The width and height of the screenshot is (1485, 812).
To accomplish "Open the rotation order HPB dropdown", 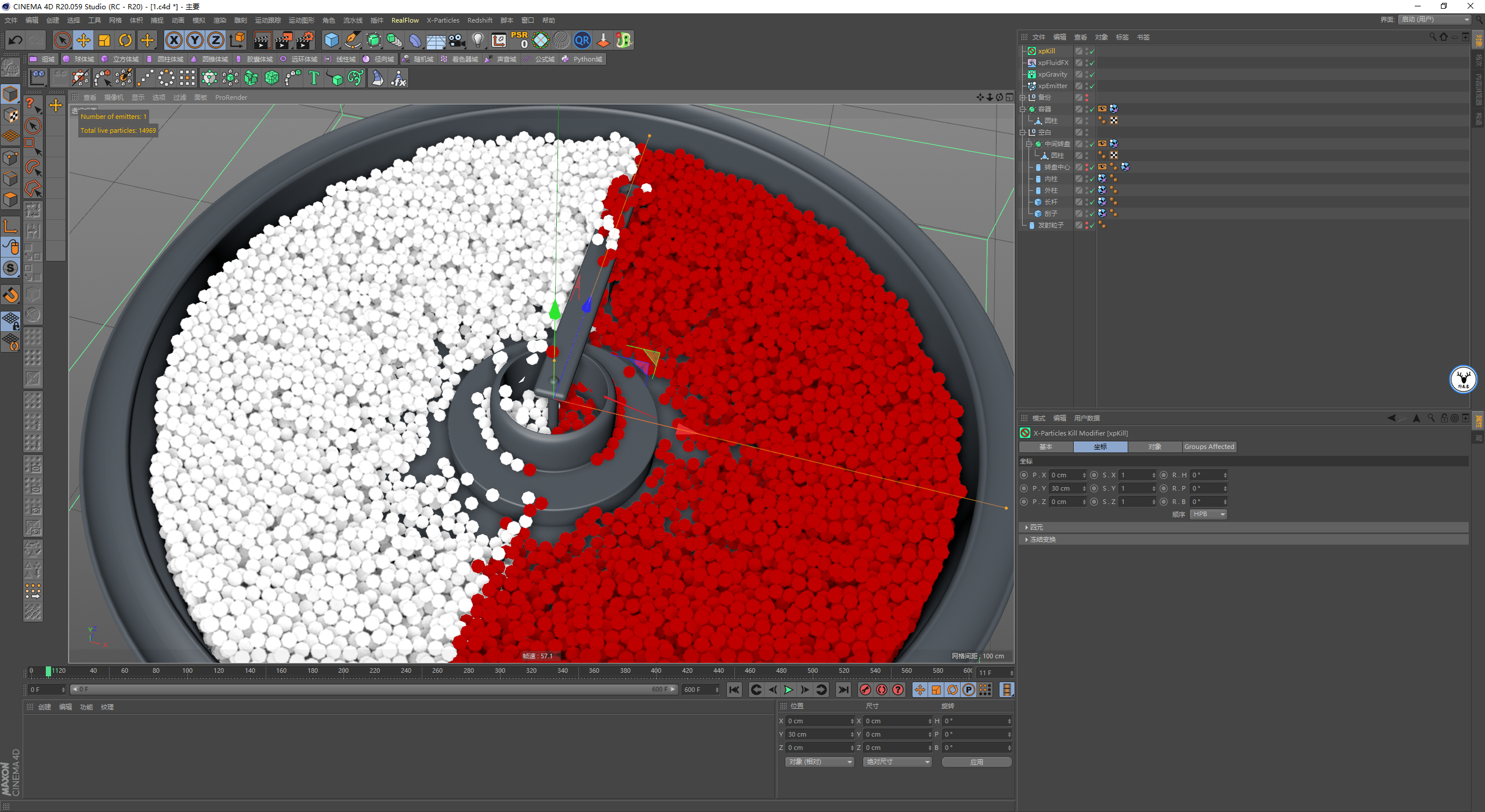I will (1208, 514).
